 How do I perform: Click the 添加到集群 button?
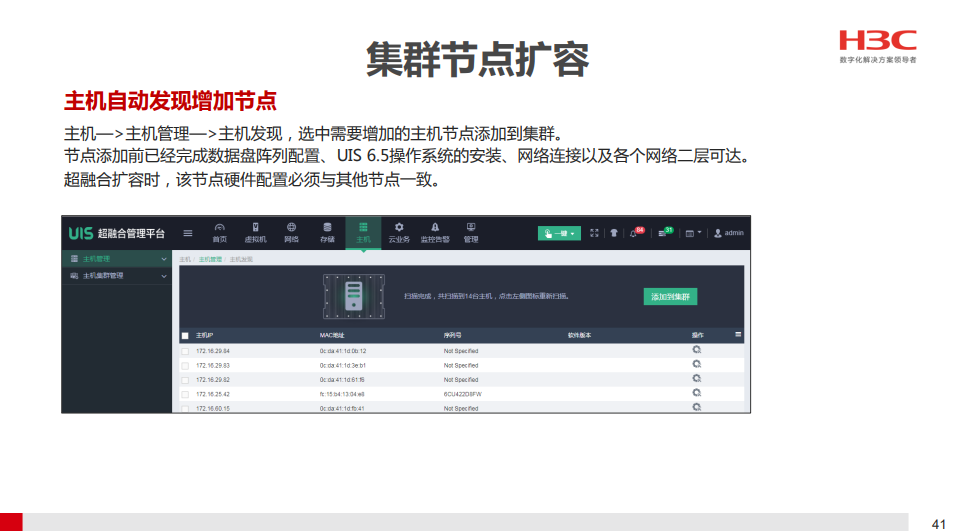pyautogui.click(x=670, y=296)
